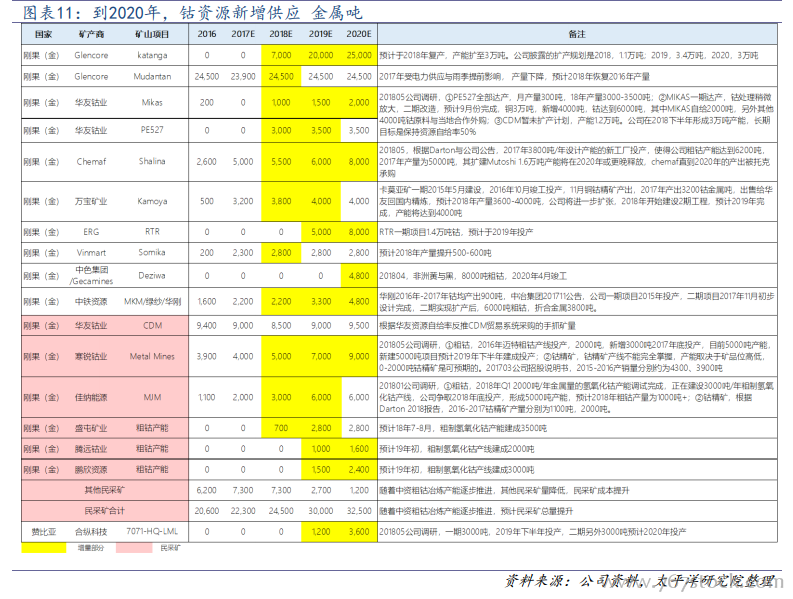Click the 中铁资源 producer cell

(x=92, y=302)
